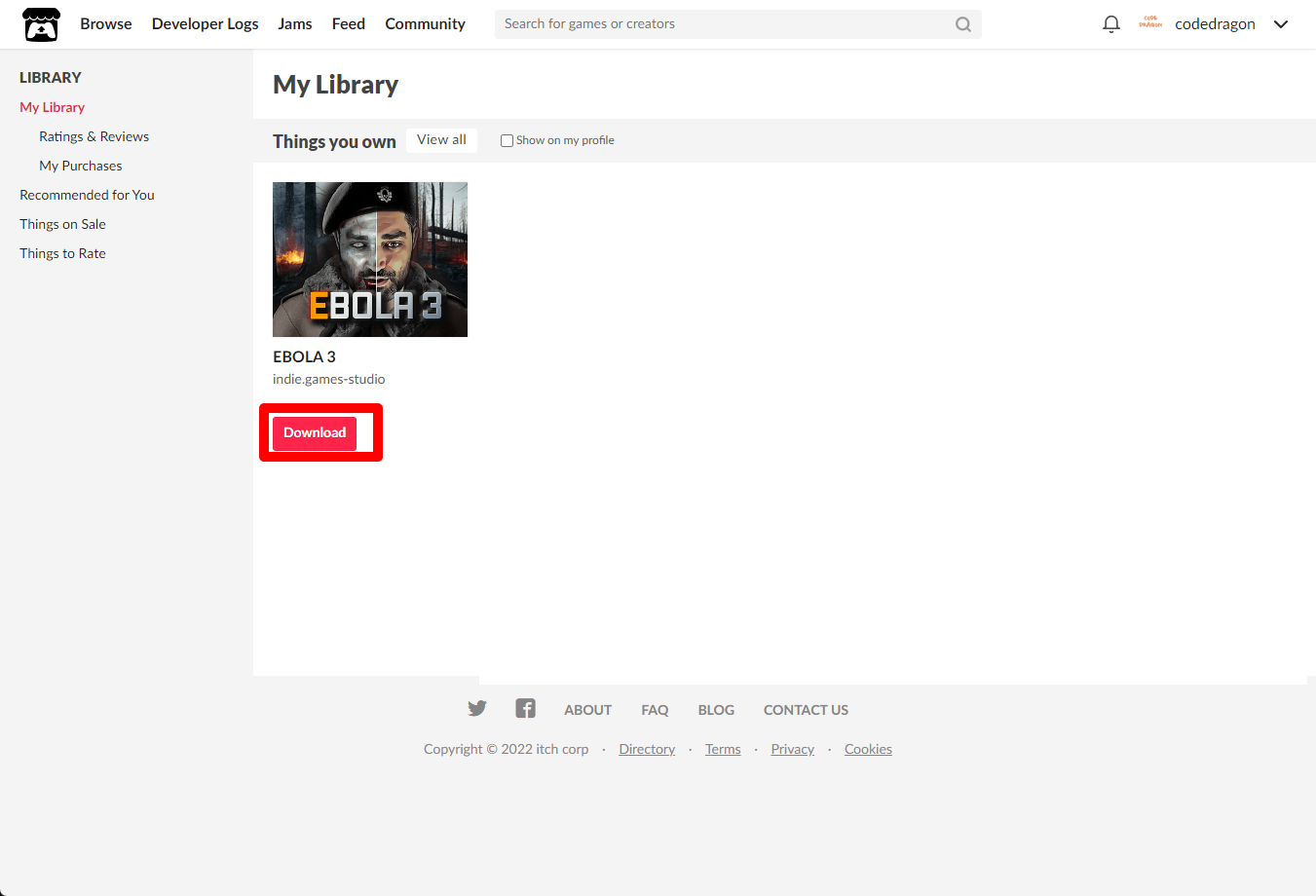
Task: Click CONTACT US in footer
Action: coord(807,710)
